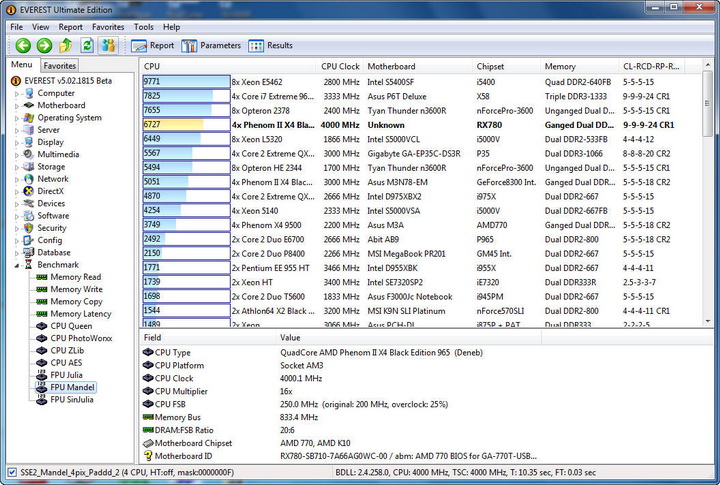Click the results list scroll down arrow
This screenshot has width=720, height=485.
(x=708, y=321)
